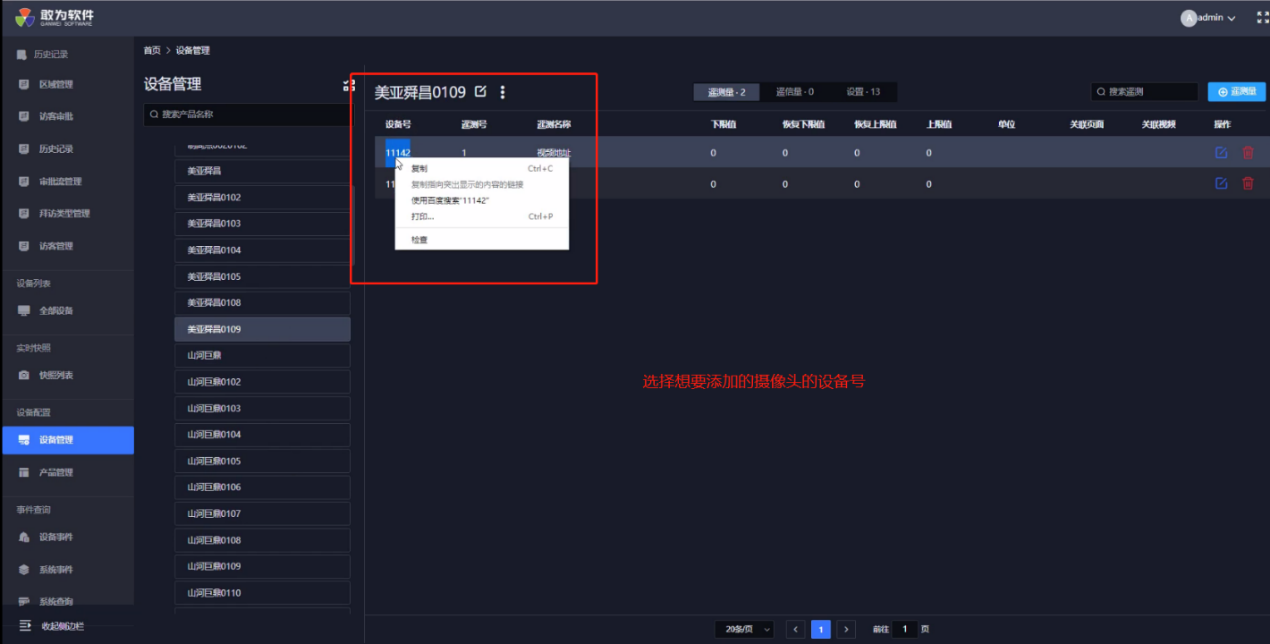Viewport: 1270px width, 644px height.
Task: Click the 遥测名称 column header
Action: 553,125
